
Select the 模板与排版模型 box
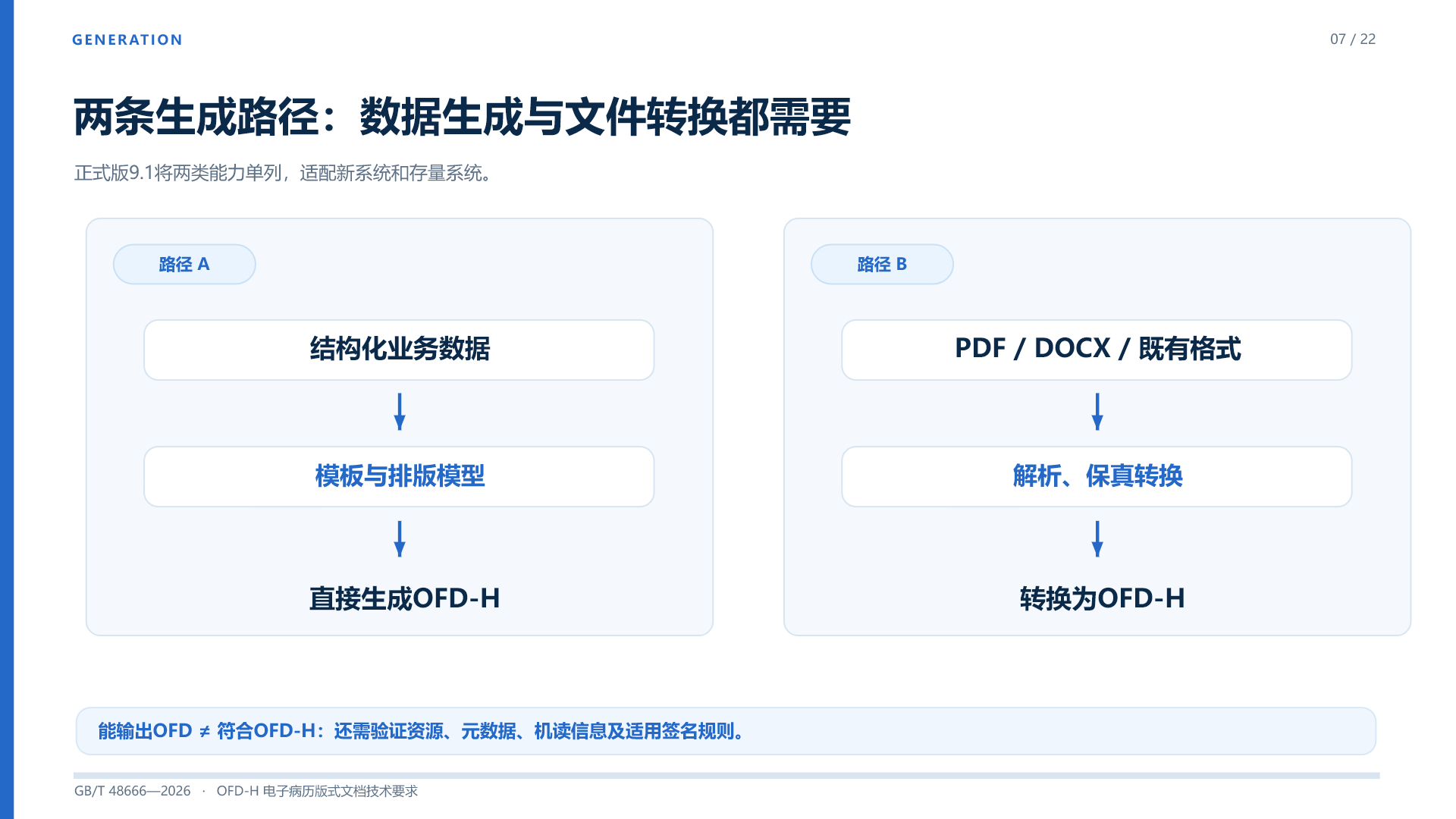399,476
